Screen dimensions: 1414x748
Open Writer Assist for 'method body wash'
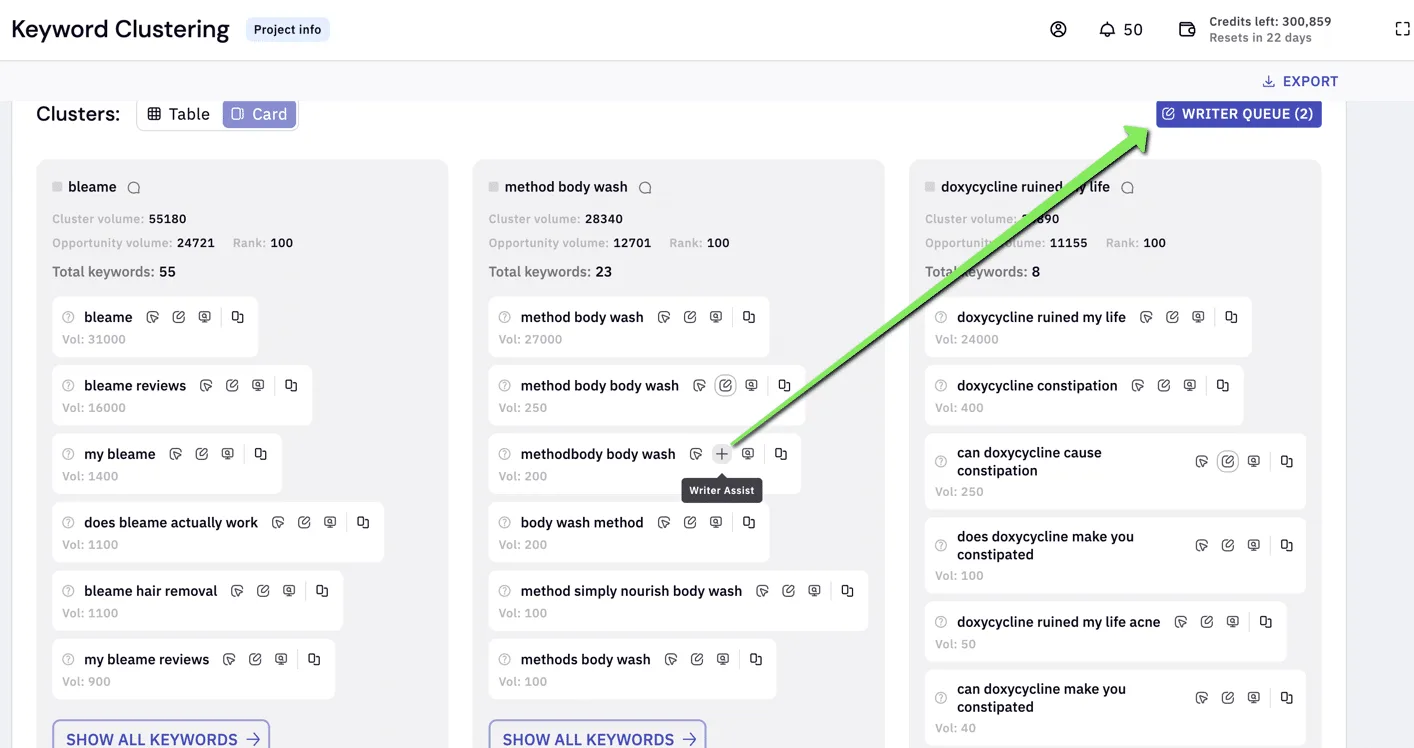click(690, 317)
